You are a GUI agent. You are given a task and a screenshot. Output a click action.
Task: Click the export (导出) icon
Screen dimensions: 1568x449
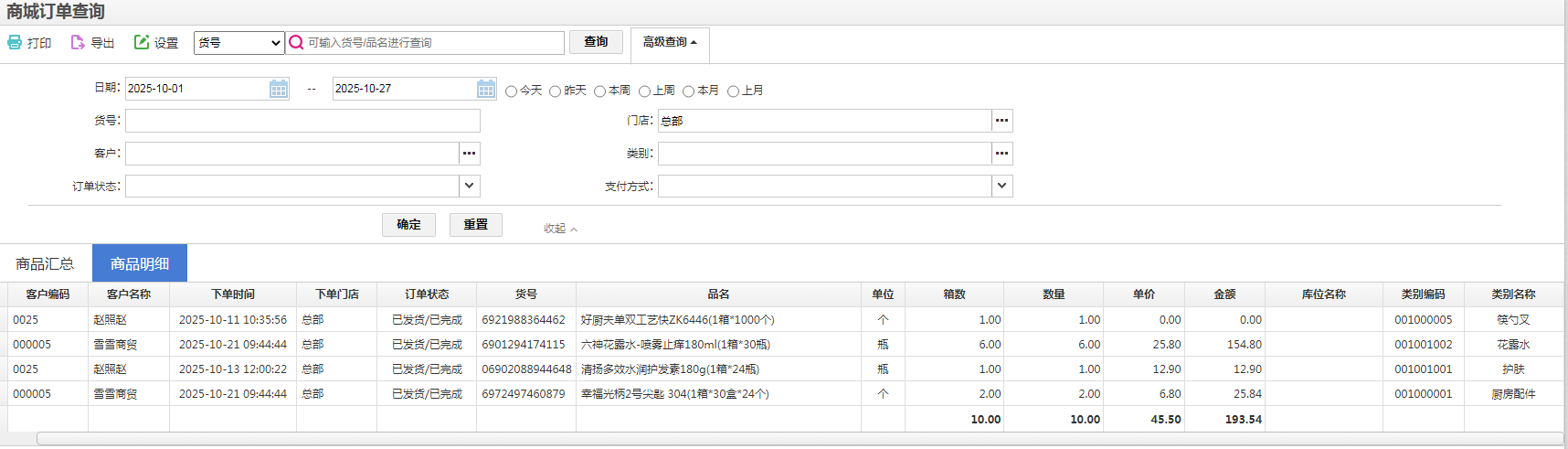[x=78, y=42]
